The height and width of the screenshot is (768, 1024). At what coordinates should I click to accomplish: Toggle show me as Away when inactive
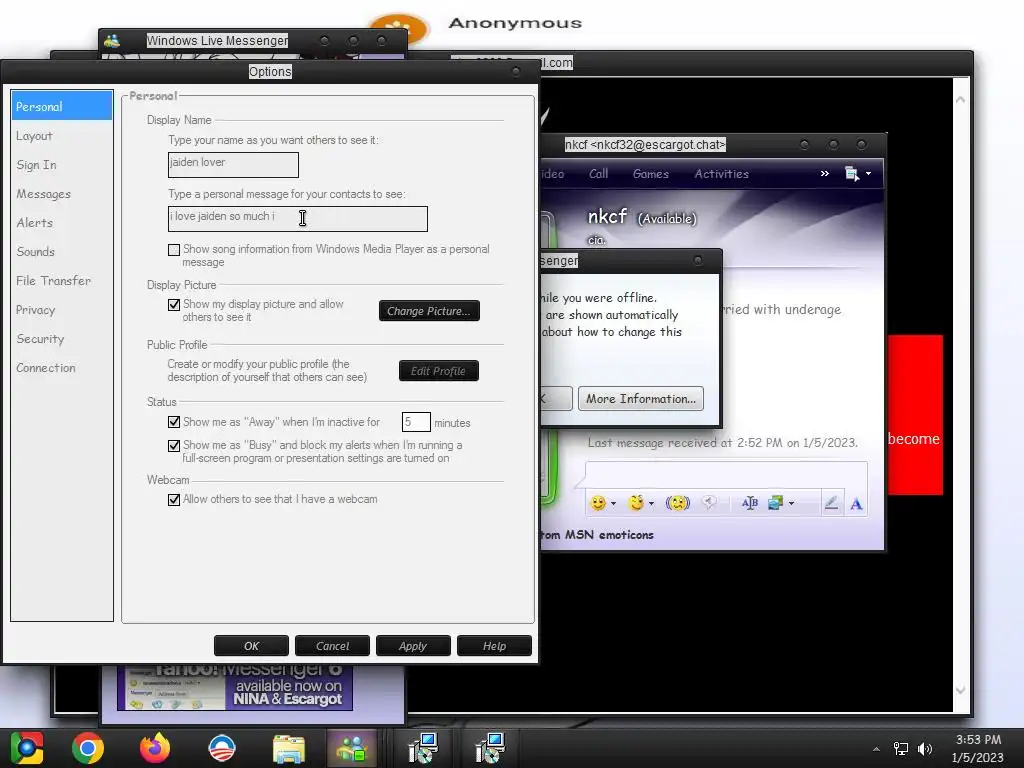click(x=174, y=422)
